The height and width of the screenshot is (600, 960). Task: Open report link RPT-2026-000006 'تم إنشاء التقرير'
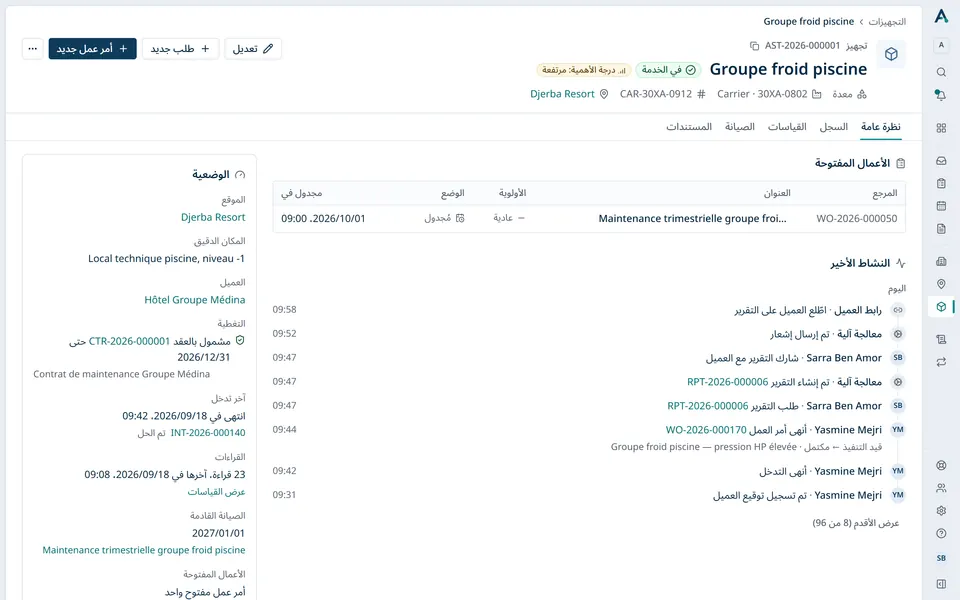pyautogui.click(x=727, y=382)
